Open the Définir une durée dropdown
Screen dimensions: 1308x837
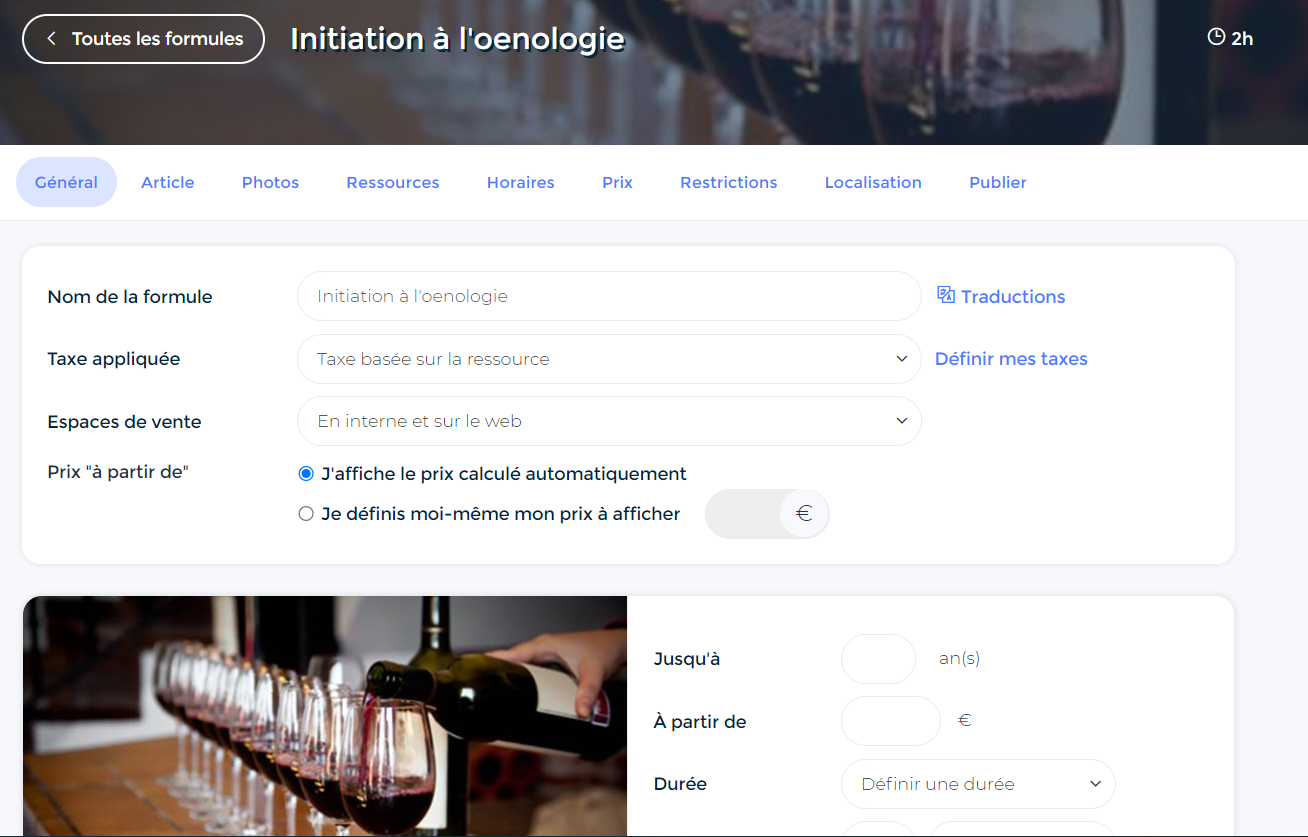[x=978, y=784]
